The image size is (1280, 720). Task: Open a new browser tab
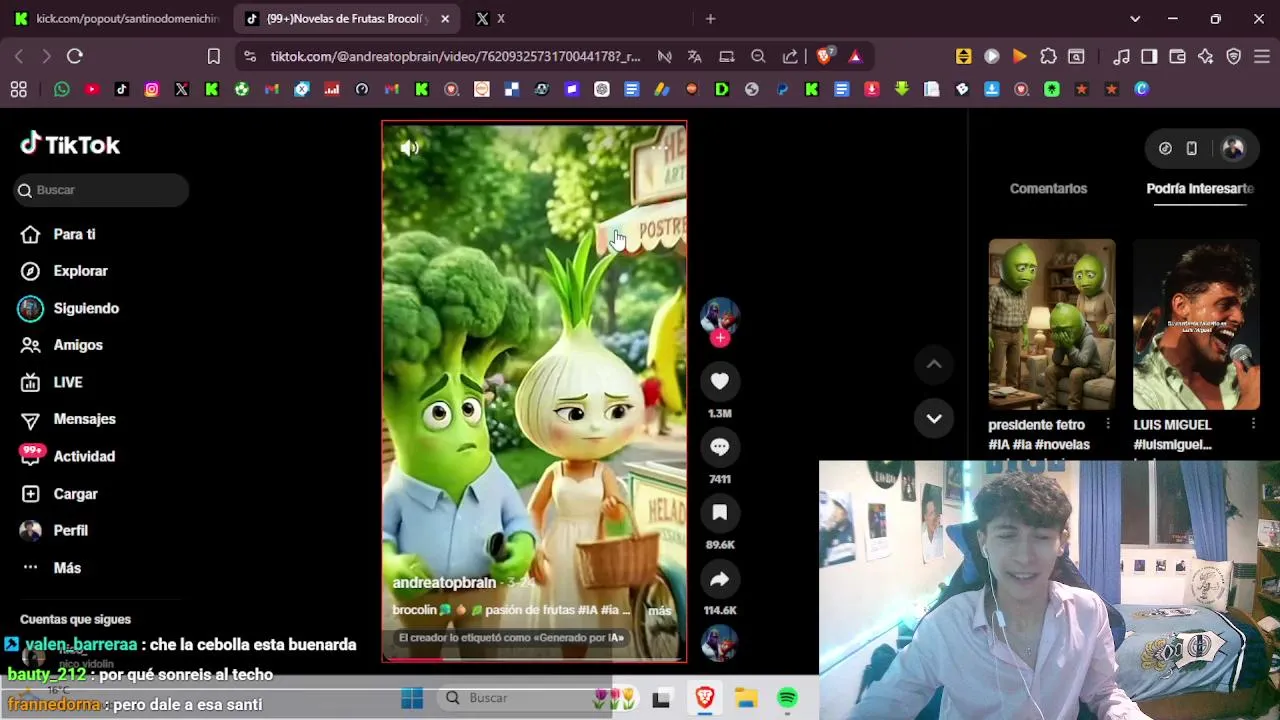coord(710,18)
